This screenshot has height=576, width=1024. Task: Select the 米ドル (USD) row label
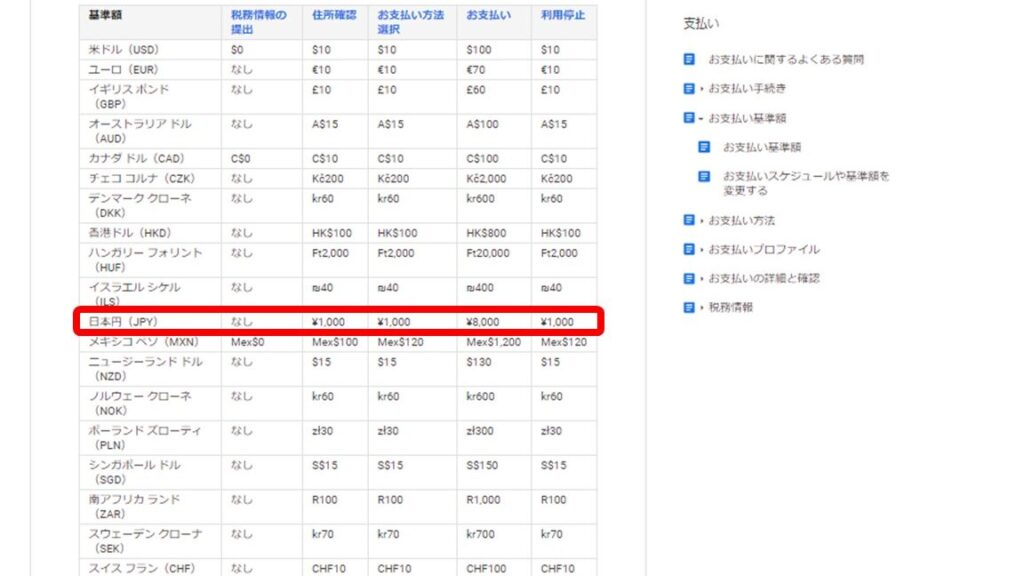(123, 50)
